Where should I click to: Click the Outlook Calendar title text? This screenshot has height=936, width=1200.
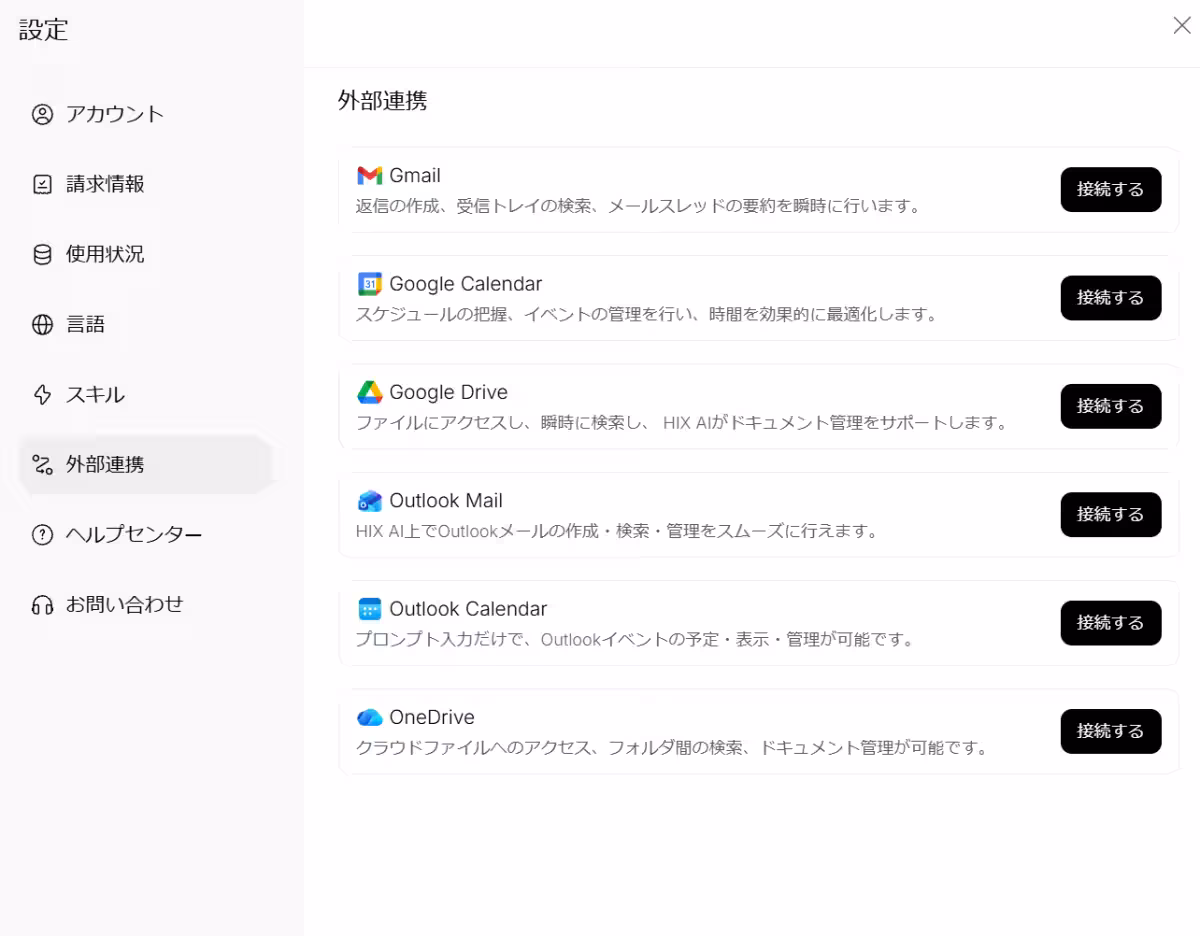[x=469, y=609]
